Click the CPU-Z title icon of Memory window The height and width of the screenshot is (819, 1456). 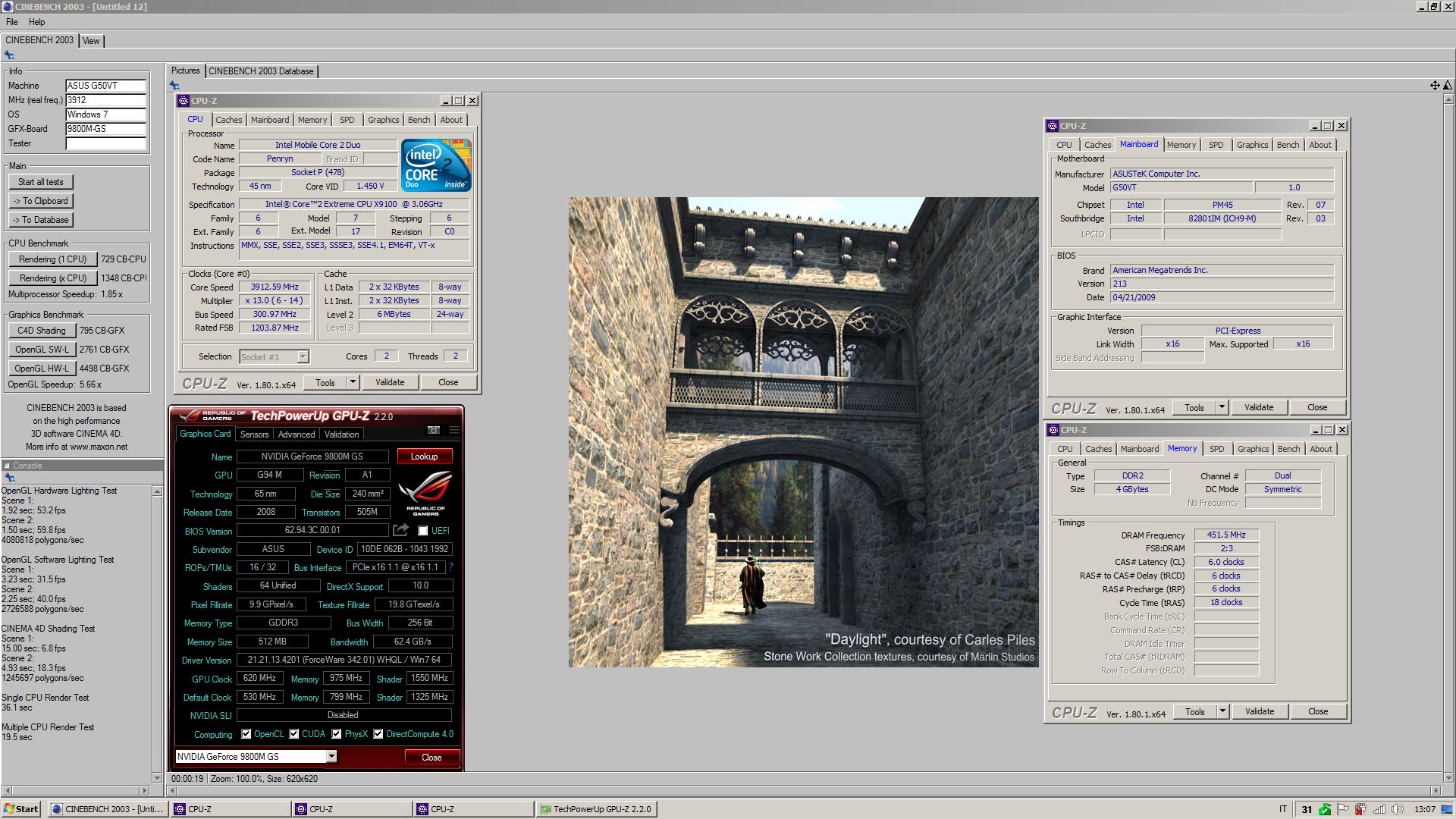(x=1053, y=430)
